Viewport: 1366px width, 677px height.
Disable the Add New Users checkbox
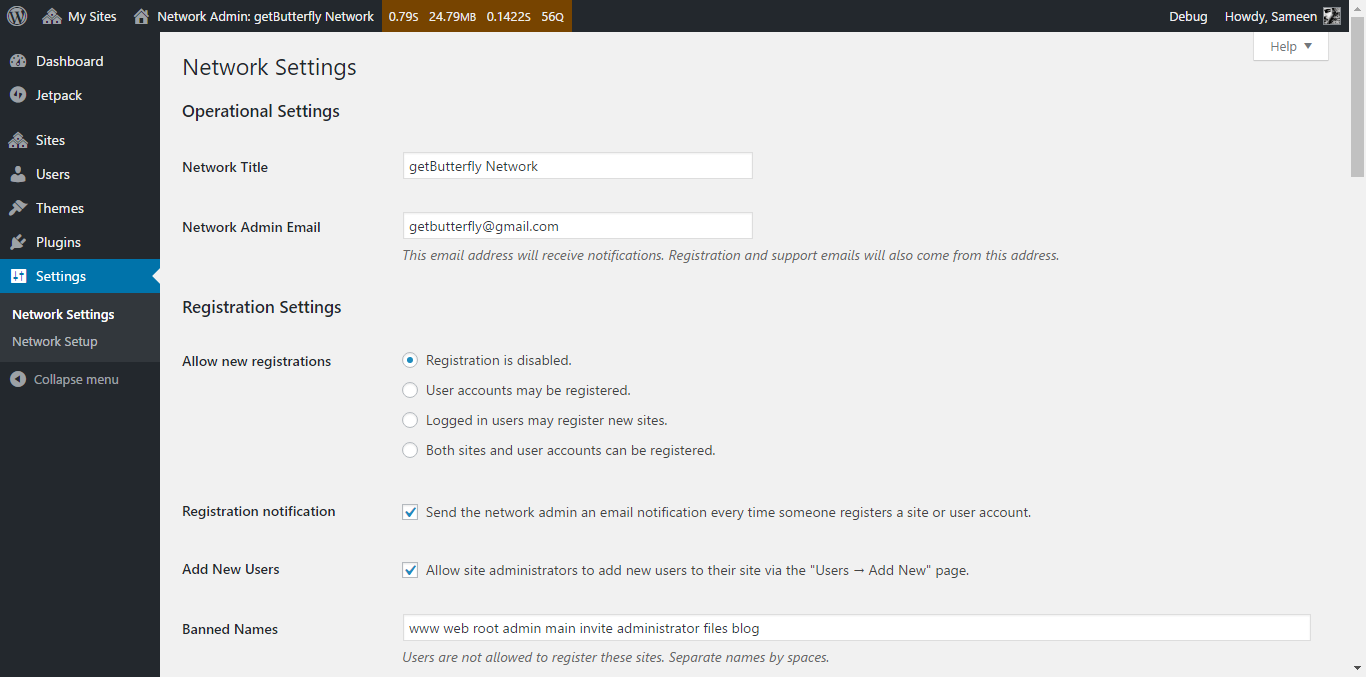click(x=410, y=570)
